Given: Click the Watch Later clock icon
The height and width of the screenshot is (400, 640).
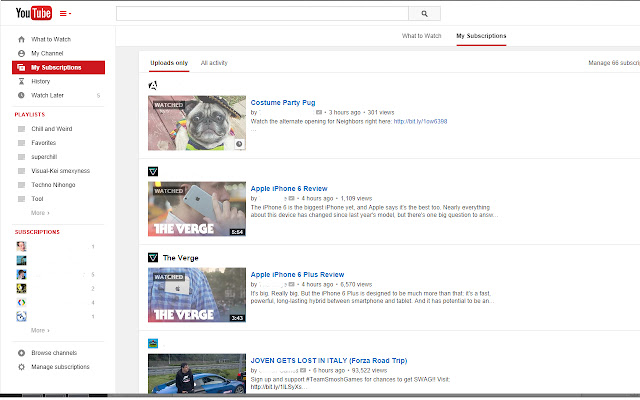Looking at the screenshot, I should (22, 95).
